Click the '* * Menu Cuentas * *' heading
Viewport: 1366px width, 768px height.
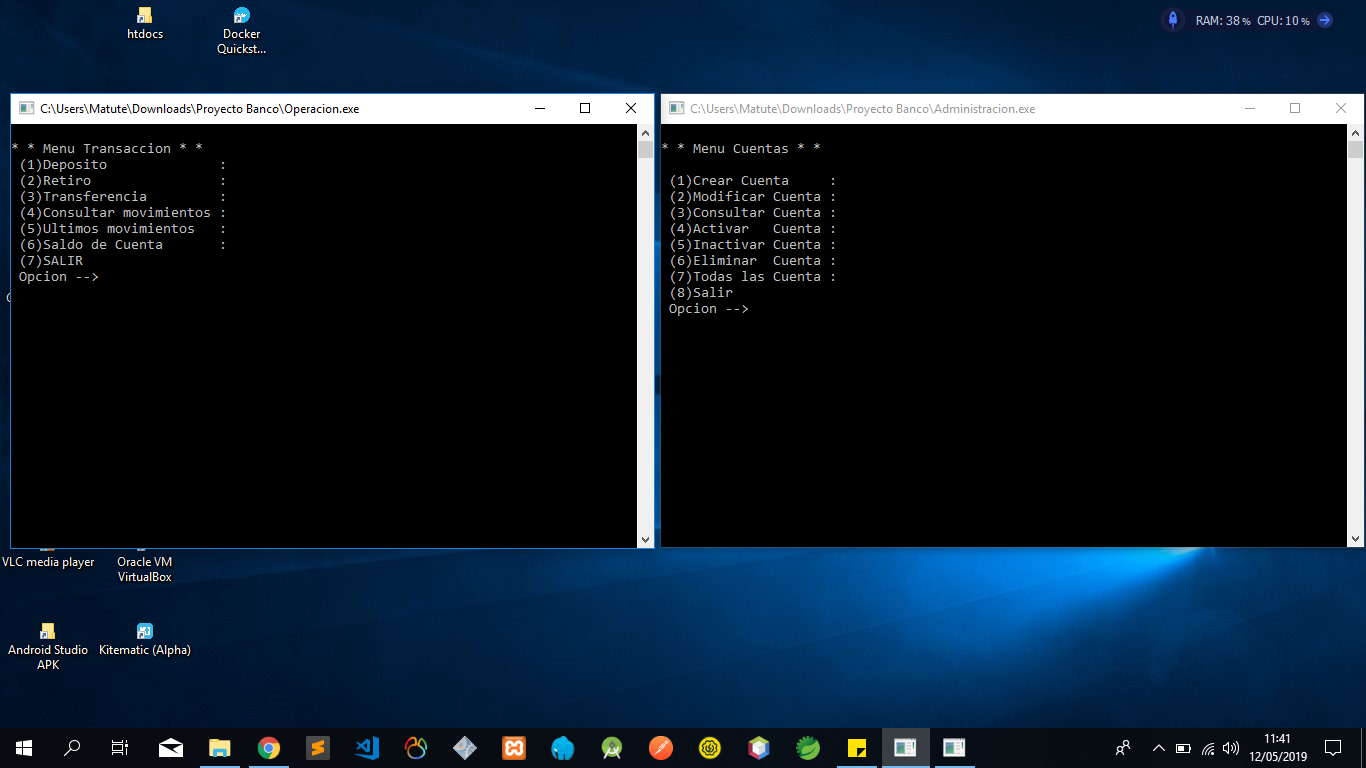[x=741, y=149]
